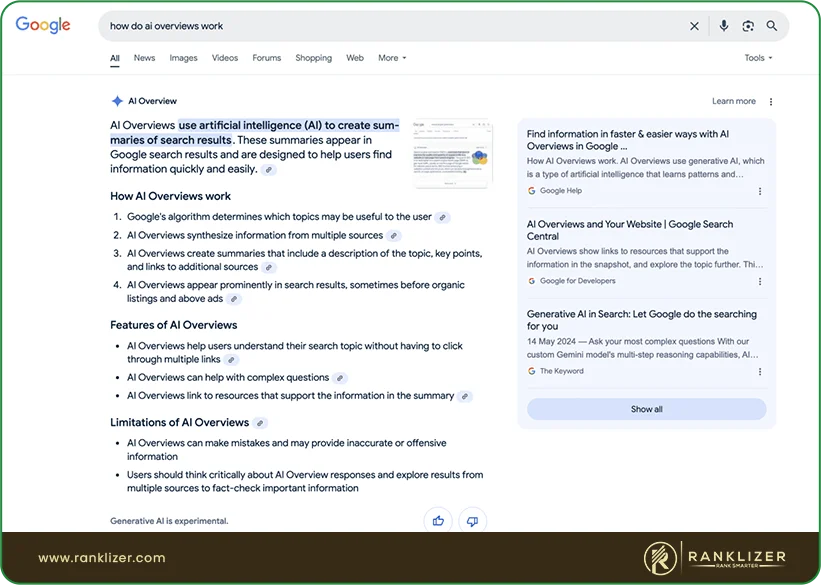Switch to the Images tab
Viewport: 821px width, 585px height.
tap(183, 58)
